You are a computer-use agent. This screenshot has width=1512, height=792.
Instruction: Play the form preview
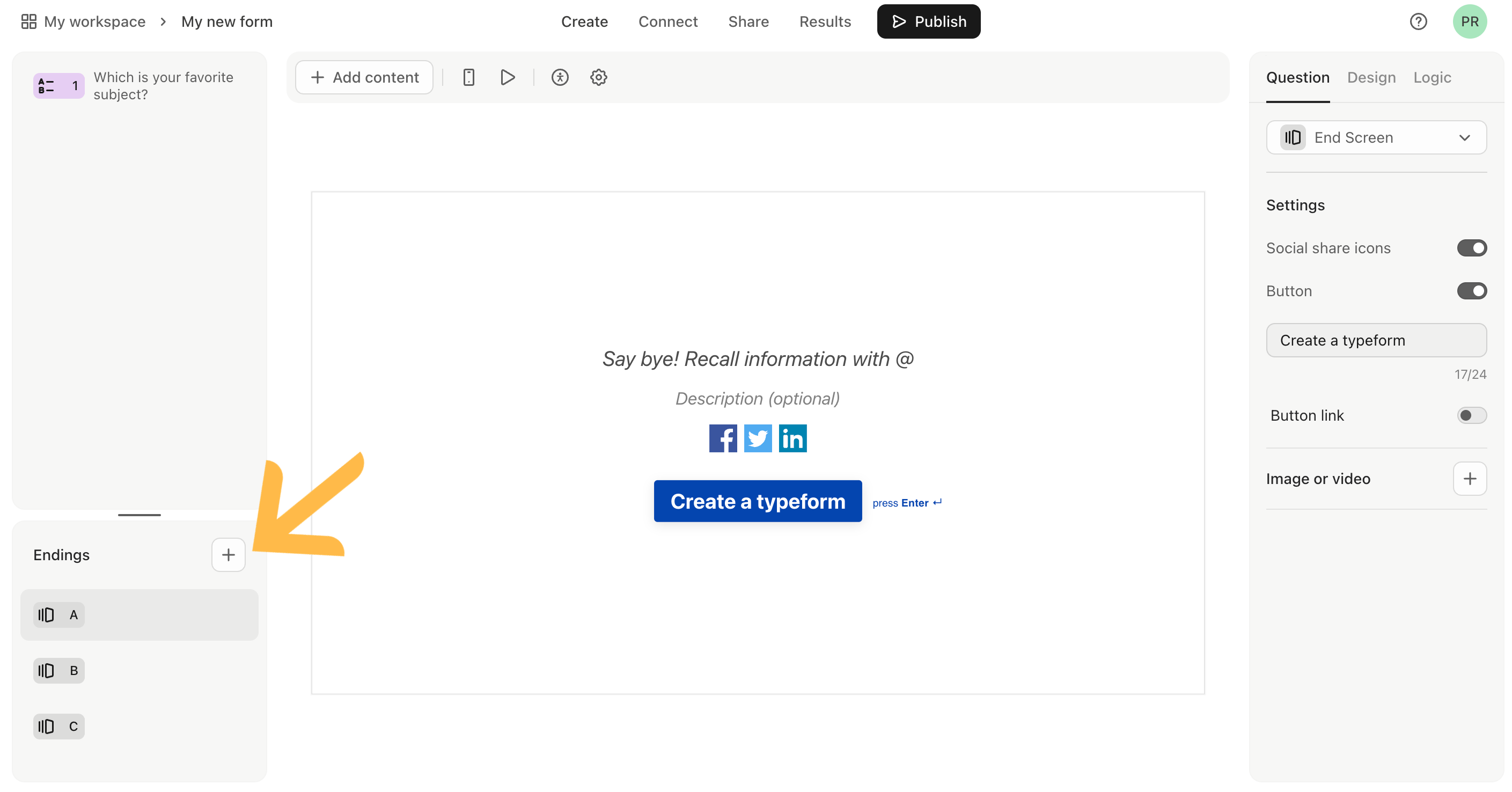pyautogui.click(x=507, y=77)
